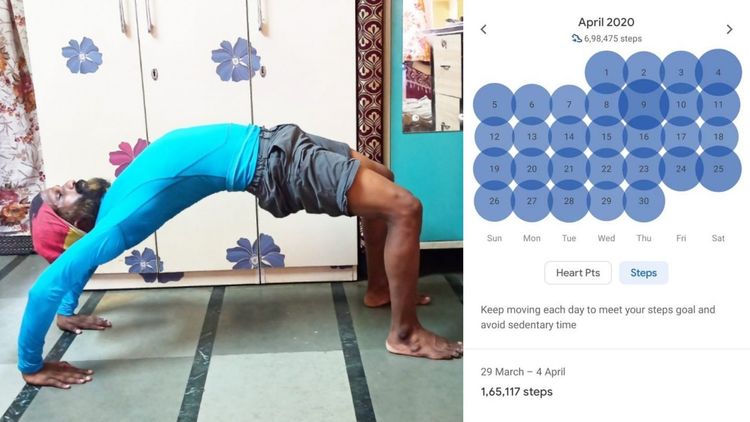This screenshot has width=750, height=422.
Task: Select day 20 bubble
Action: coord(531,169)
